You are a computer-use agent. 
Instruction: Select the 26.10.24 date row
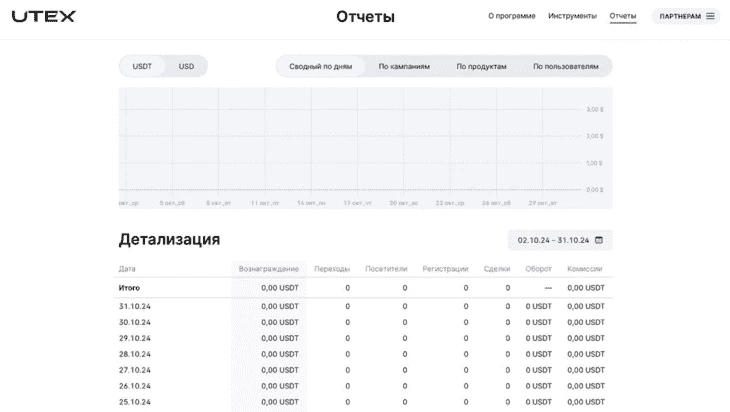(x=363, y=386)
